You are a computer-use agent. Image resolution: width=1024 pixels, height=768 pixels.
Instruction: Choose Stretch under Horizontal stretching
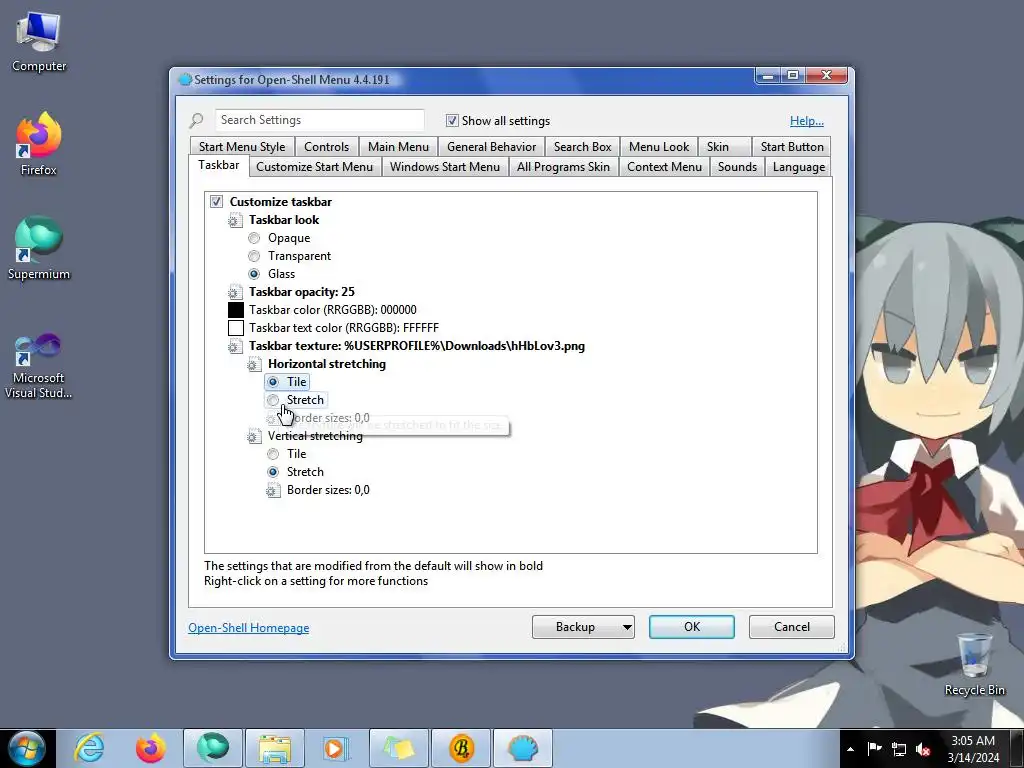point(273,400)
